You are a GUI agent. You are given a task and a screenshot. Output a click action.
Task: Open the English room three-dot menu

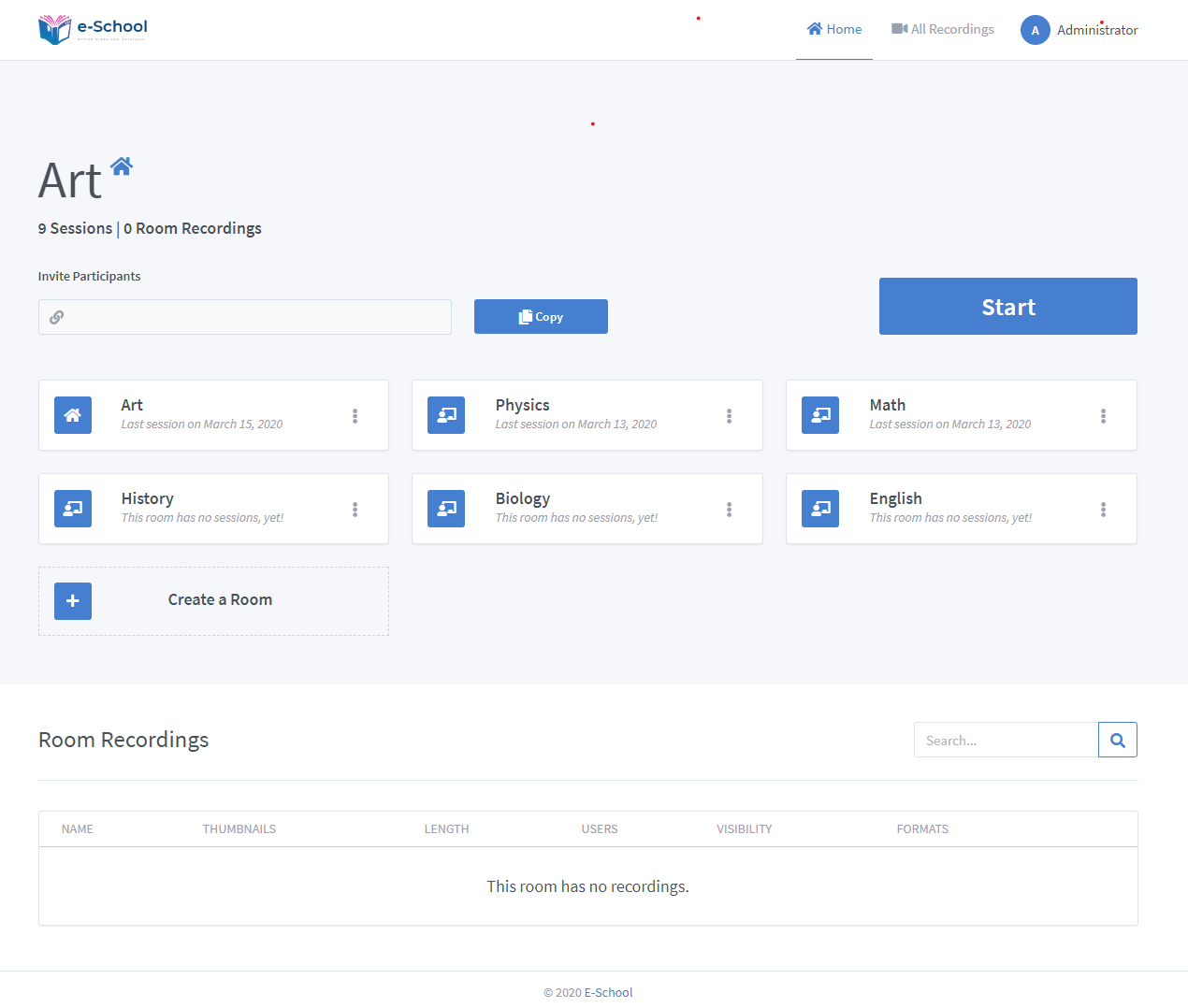[x=1103, y=510]
